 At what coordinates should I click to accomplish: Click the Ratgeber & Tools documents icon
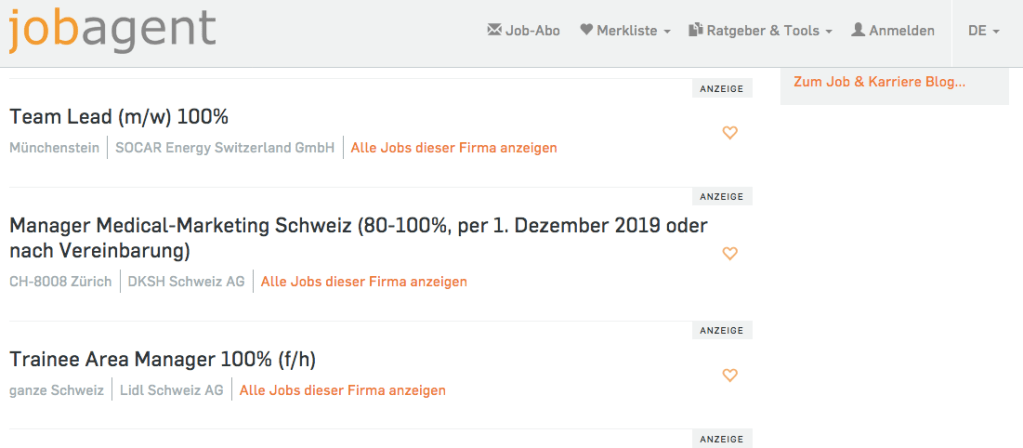697,30
